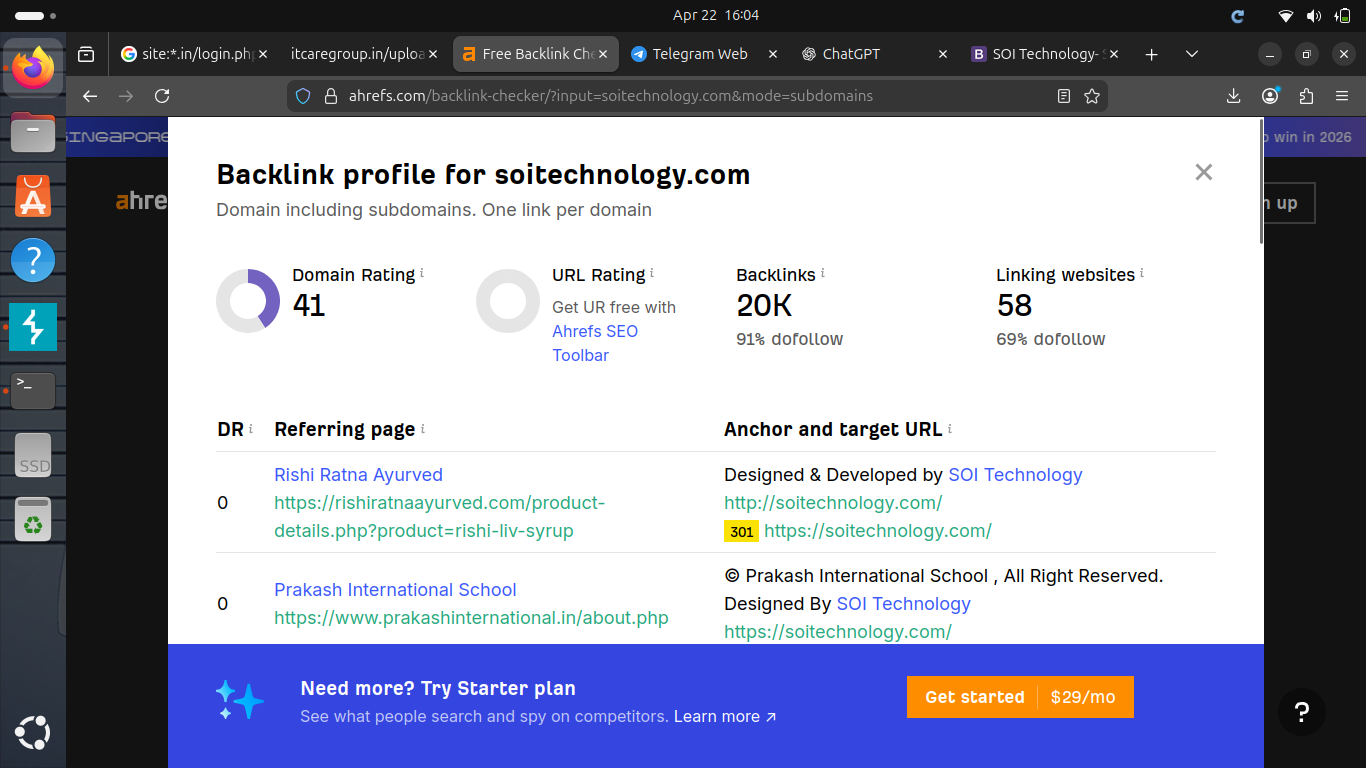Click the Referring page column info icon
This screenshot has height=768, width=1366.
[423, 428]
